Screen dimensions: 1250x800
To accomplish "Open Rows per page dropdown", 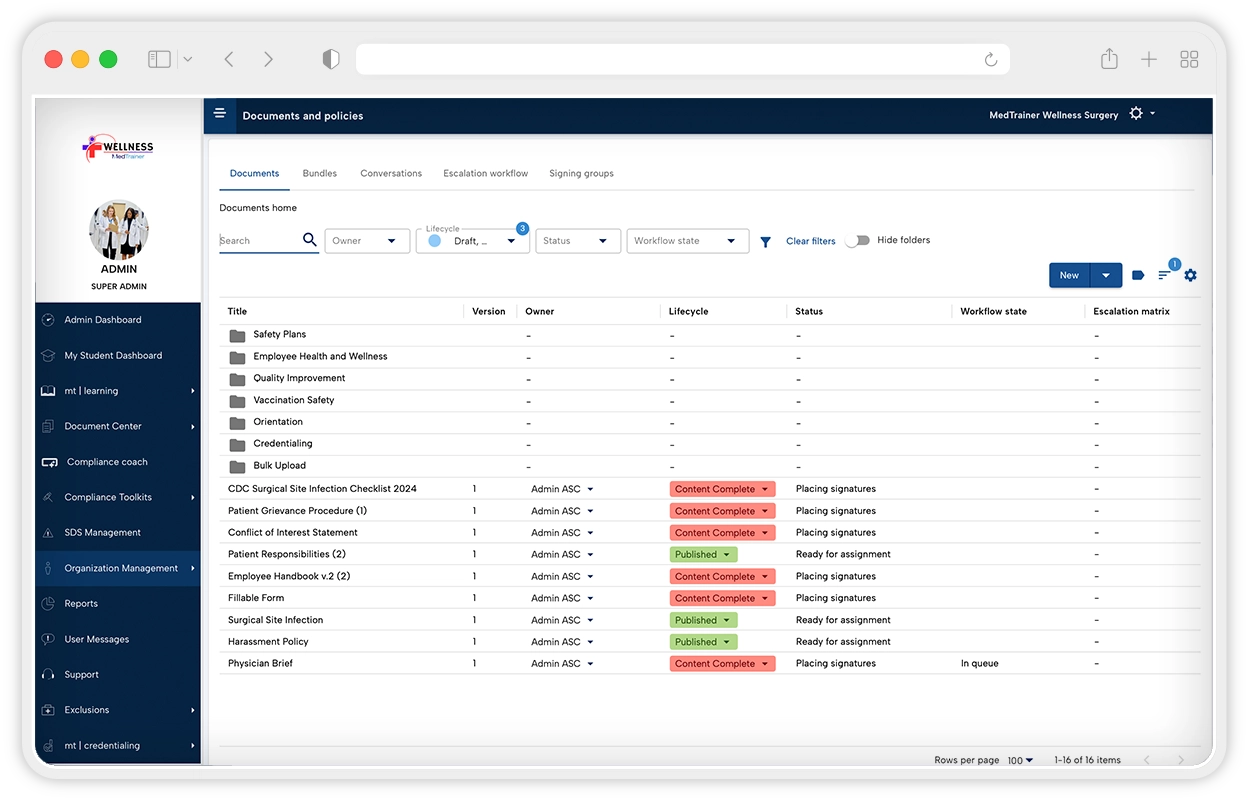I will pyautogui.click(x=1020, y=760).
